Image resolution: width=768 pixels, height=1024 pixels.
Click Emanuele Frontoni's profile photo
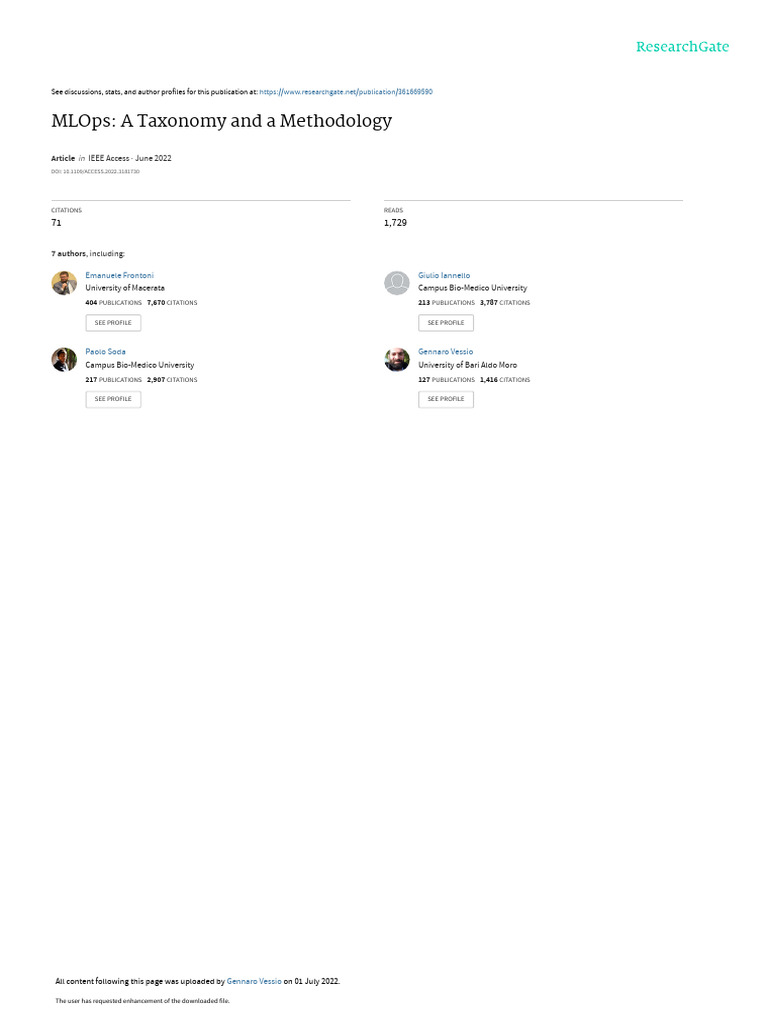click(x=64, y=283)
